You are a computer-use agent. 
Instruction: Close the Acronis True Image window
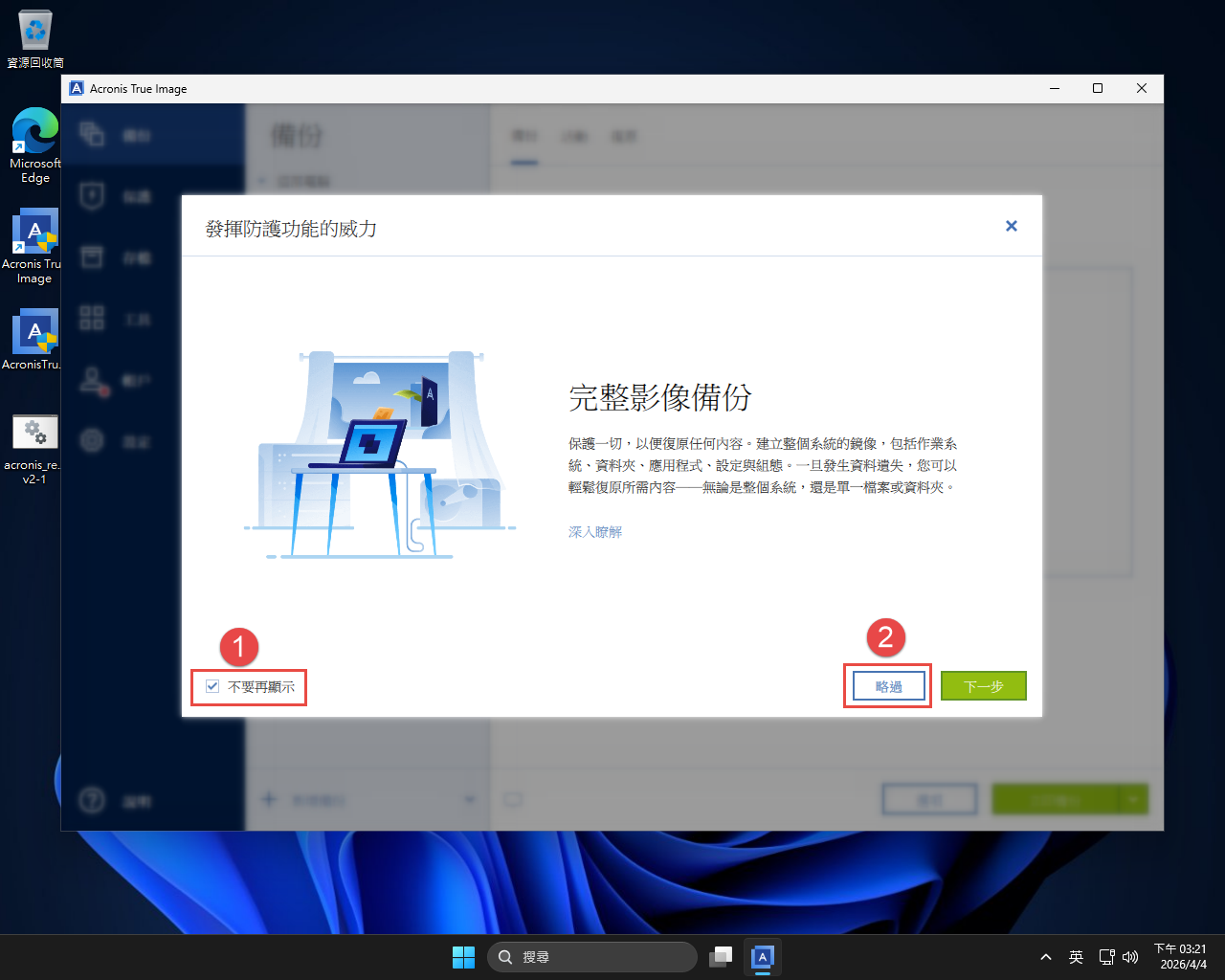point(1142,88)
